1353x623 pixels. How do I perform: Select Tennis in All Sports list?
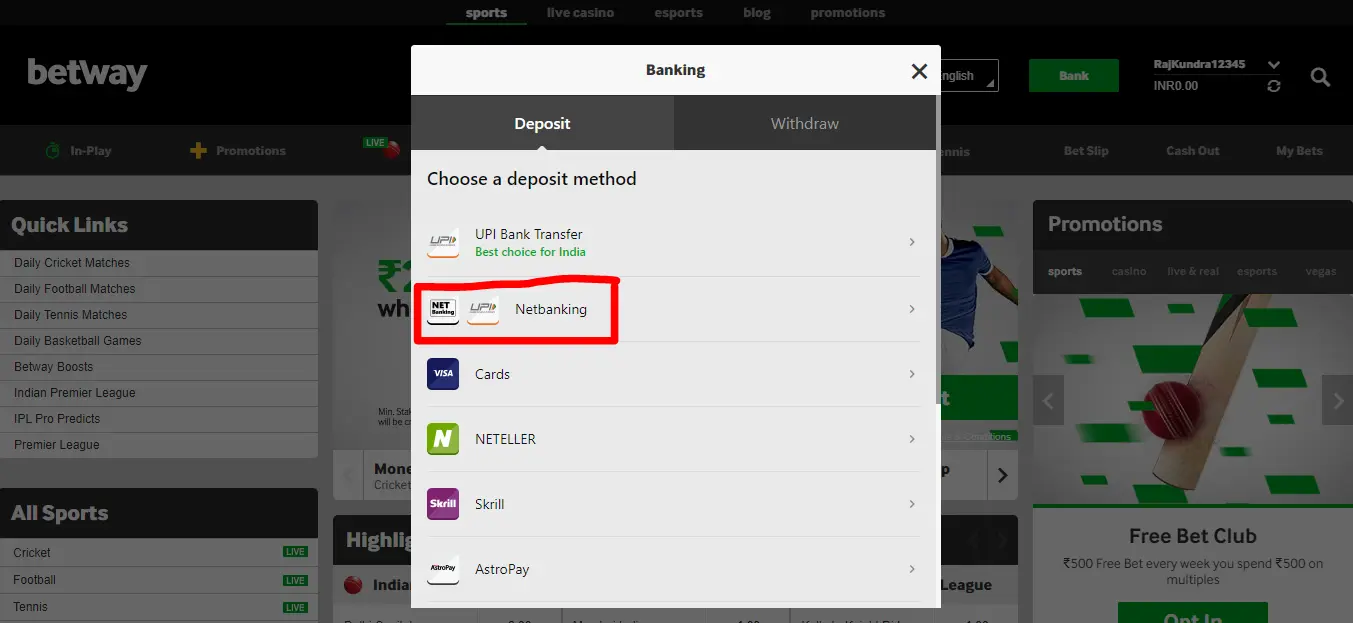[x=159, y=607]
